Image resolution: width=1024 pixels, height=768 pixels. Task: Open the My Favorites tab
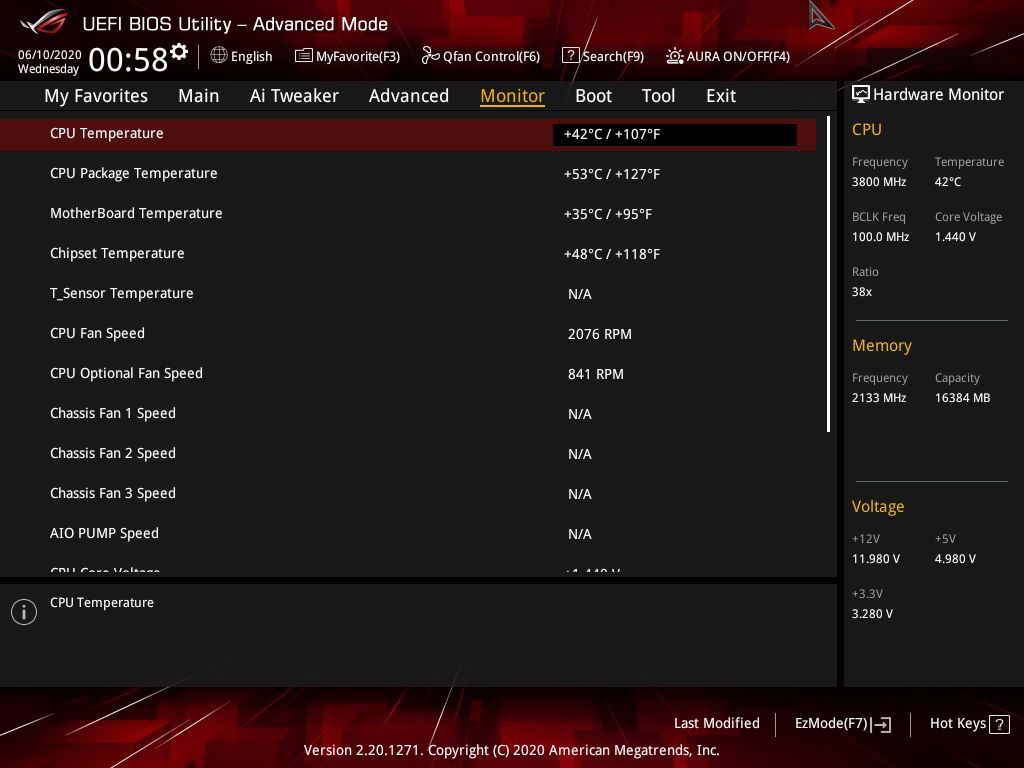[96, 96]
